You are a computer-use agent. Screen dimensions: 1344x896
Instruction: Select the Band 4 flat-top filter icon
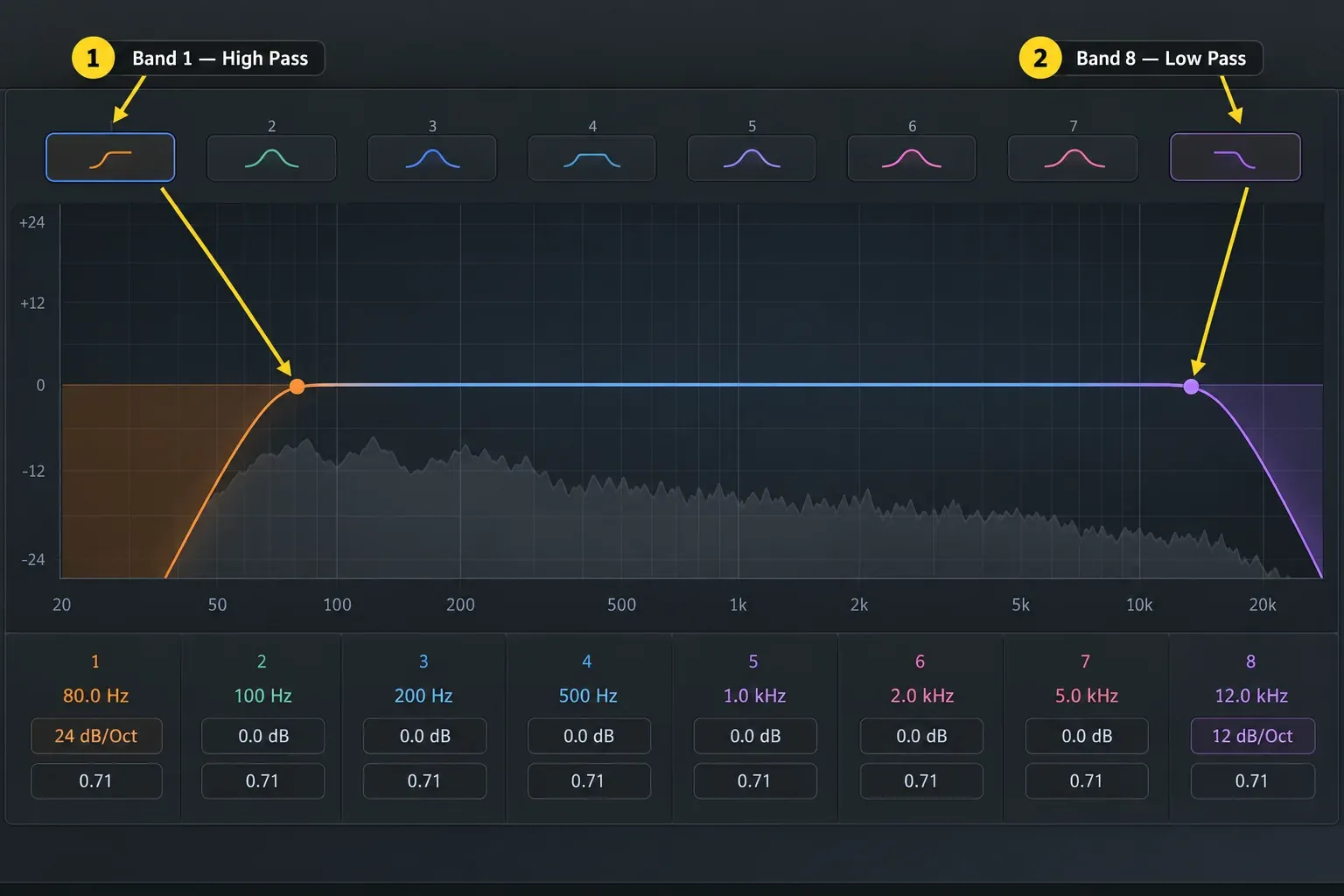coord(592,158)
